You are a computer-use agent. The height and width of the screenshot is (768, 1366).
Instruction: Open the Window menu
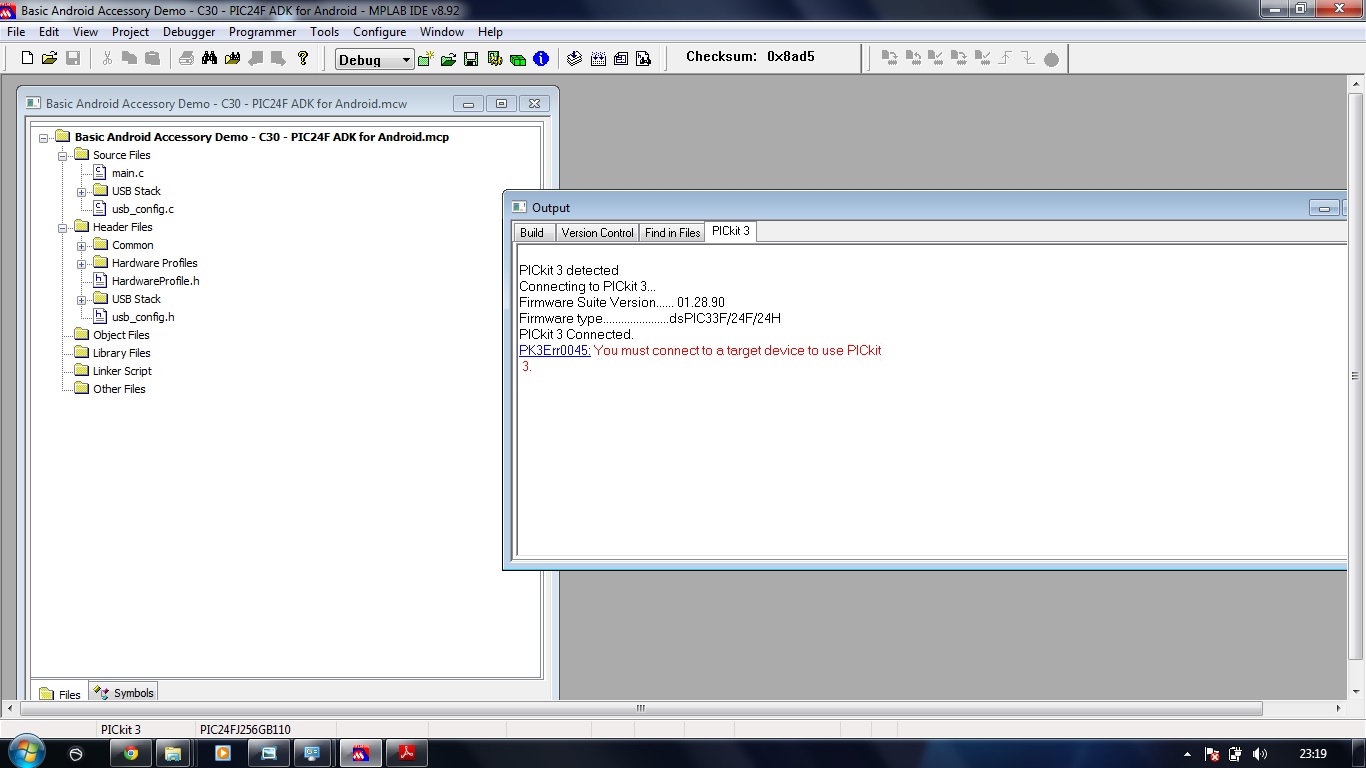point(441,32)
